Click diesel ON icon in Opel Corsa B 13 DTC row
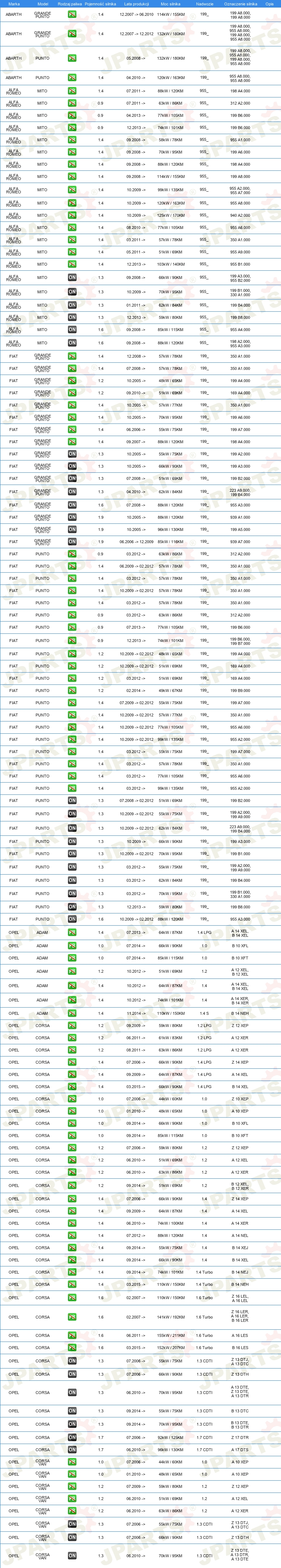 coord(72,1411)
